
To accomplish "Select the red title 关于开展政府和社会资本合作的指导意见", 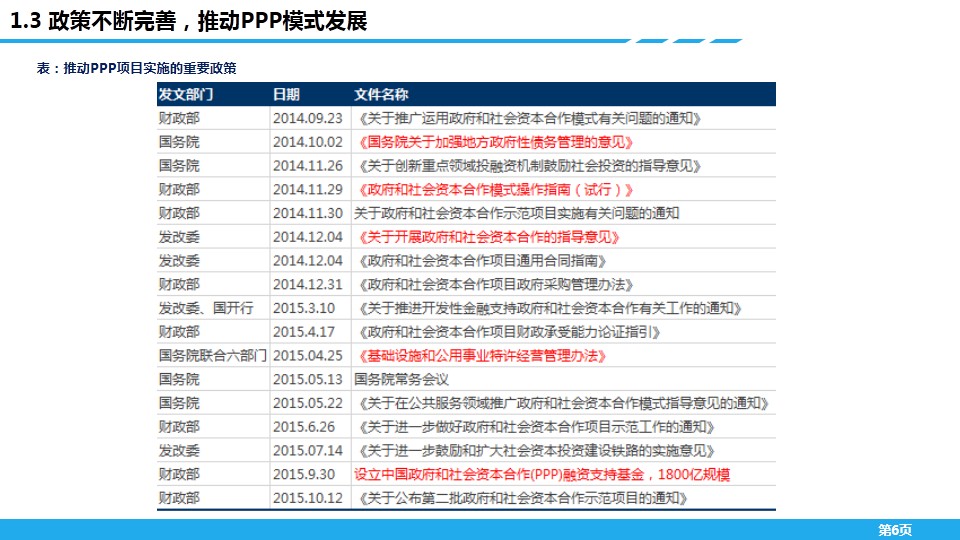I will tap(489, 237).
